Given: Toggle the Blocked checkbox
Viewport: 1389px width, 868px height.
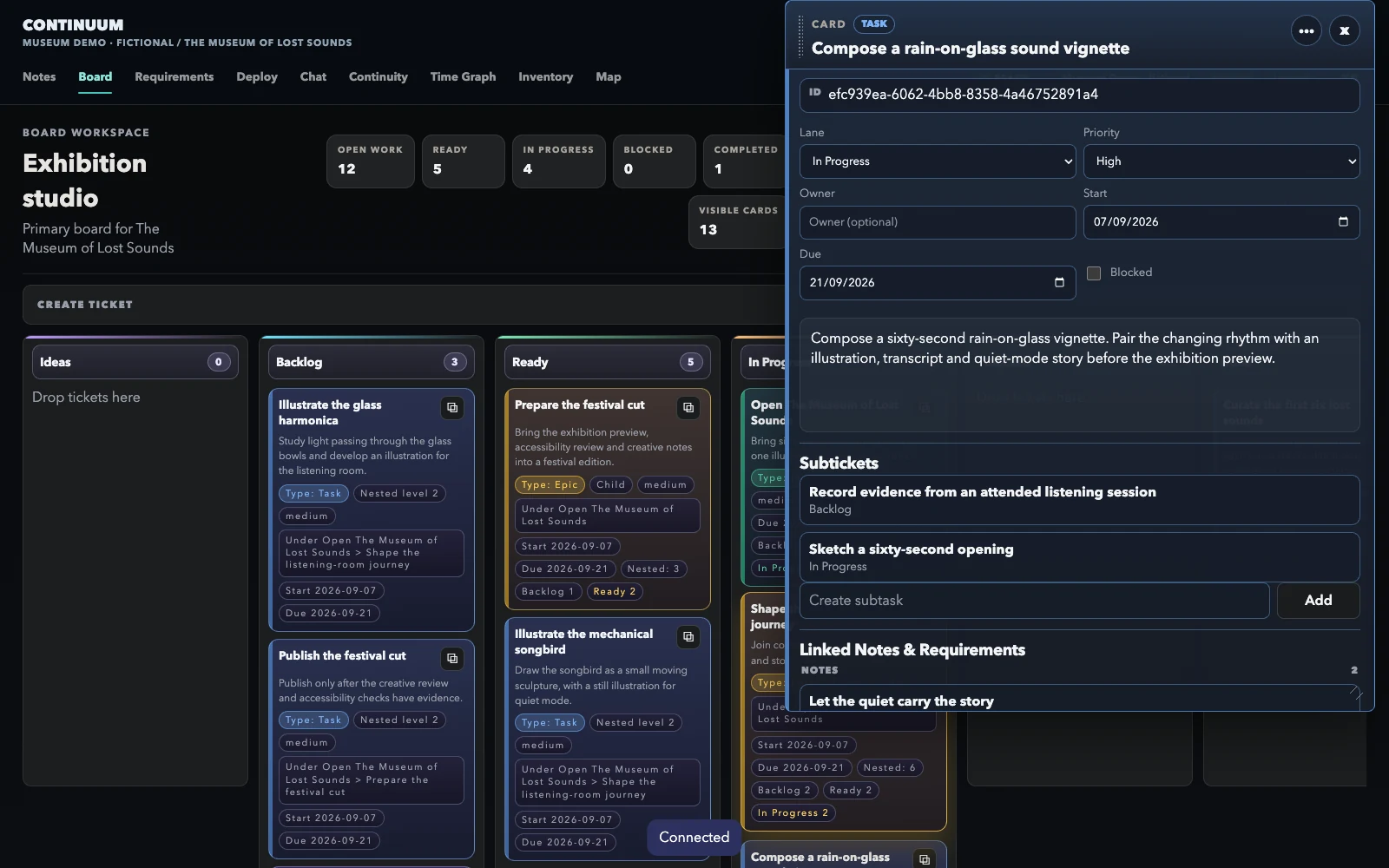Looking at the screenshot, I should 1094,273.
